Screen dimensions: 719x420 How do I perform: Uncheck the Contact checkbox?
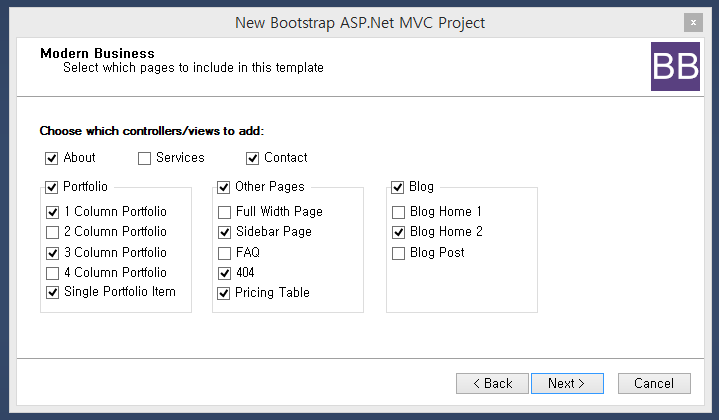[253, 158]
